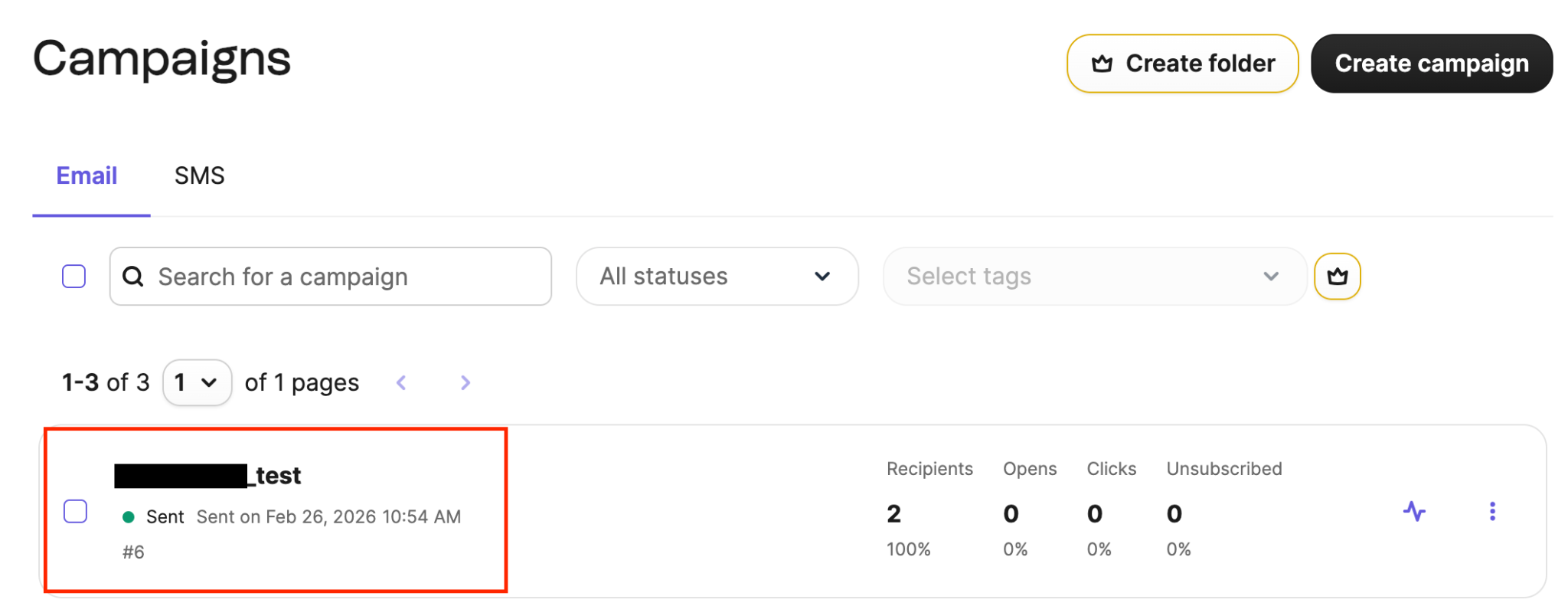
Task: Click the Create folder button
Action: pos(1182,64)
